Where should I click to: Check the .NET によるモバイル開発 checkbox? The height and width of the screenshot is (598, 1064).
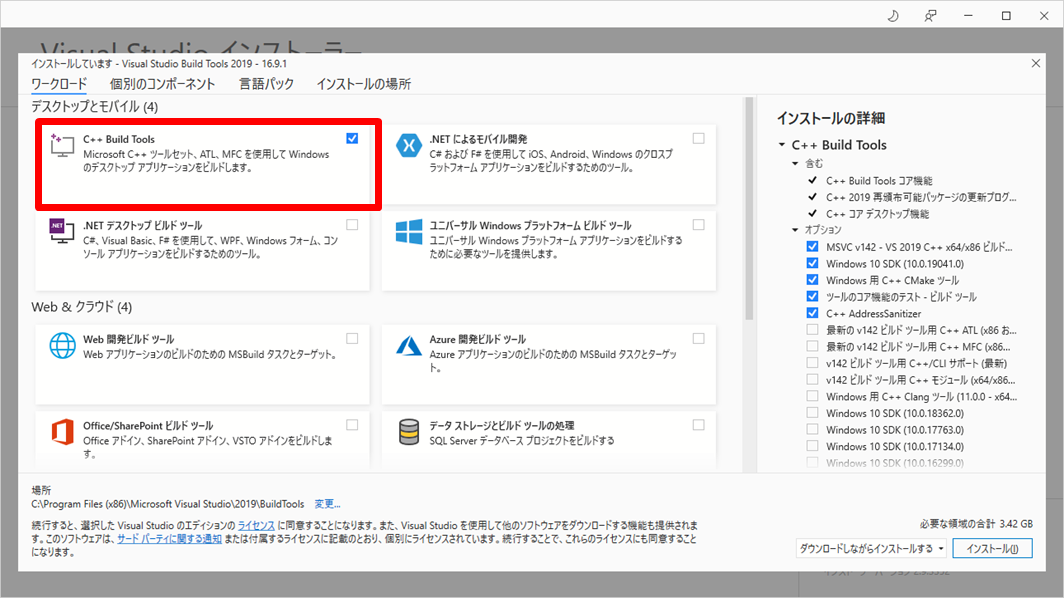pyautogui.click(x=698, y=138)
